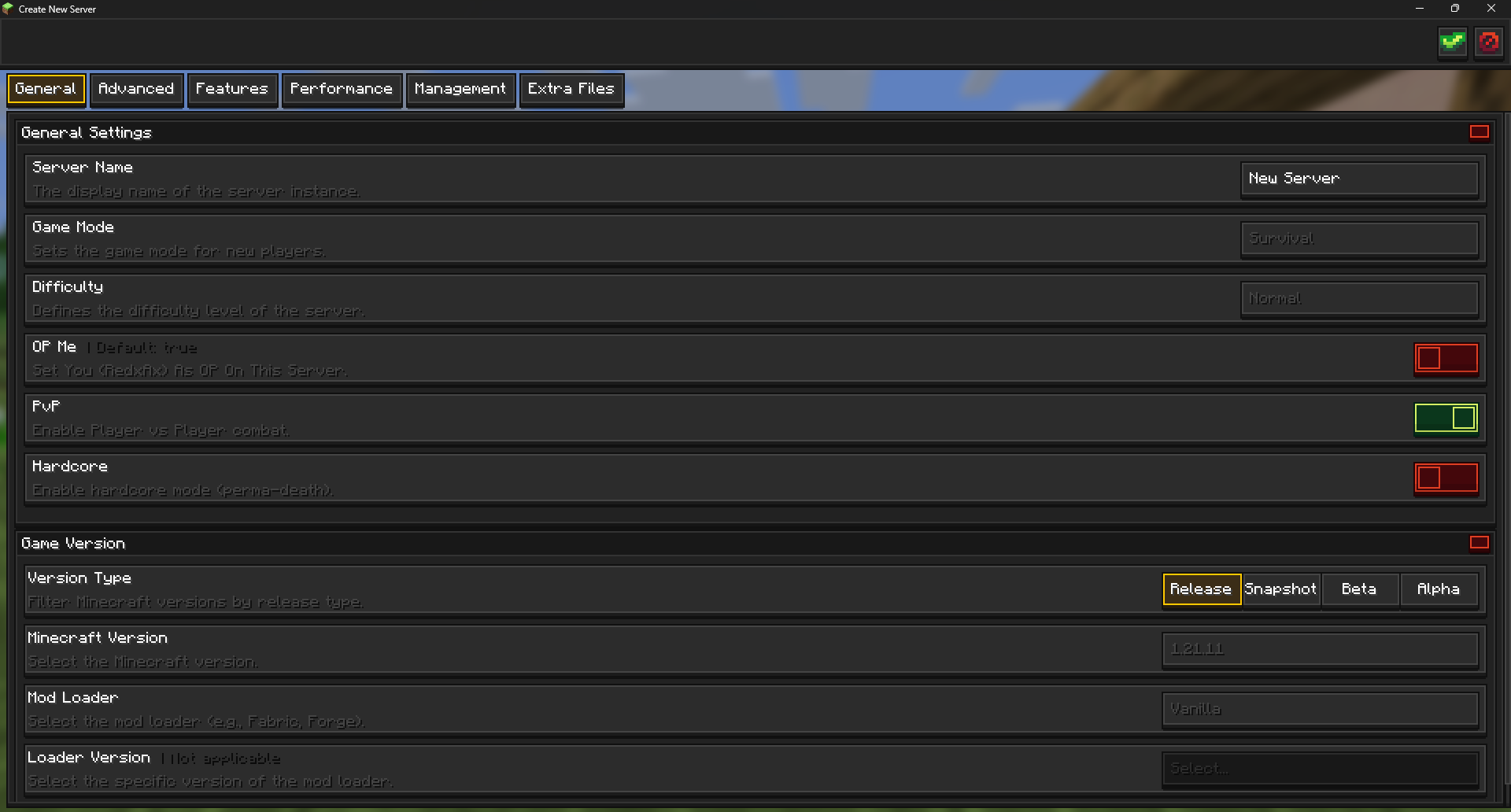Open the Performance tab
The height and width of the screenshot is (812, 1511).
342,89
